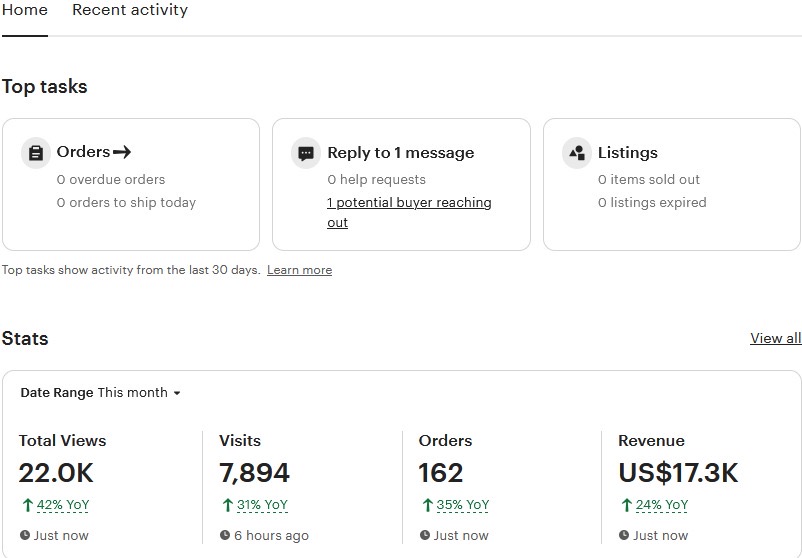The width and height of the screenshot is (802, 558).
Task: Click the Visits label
Action: pyautogui.click(x=240, y=441)
